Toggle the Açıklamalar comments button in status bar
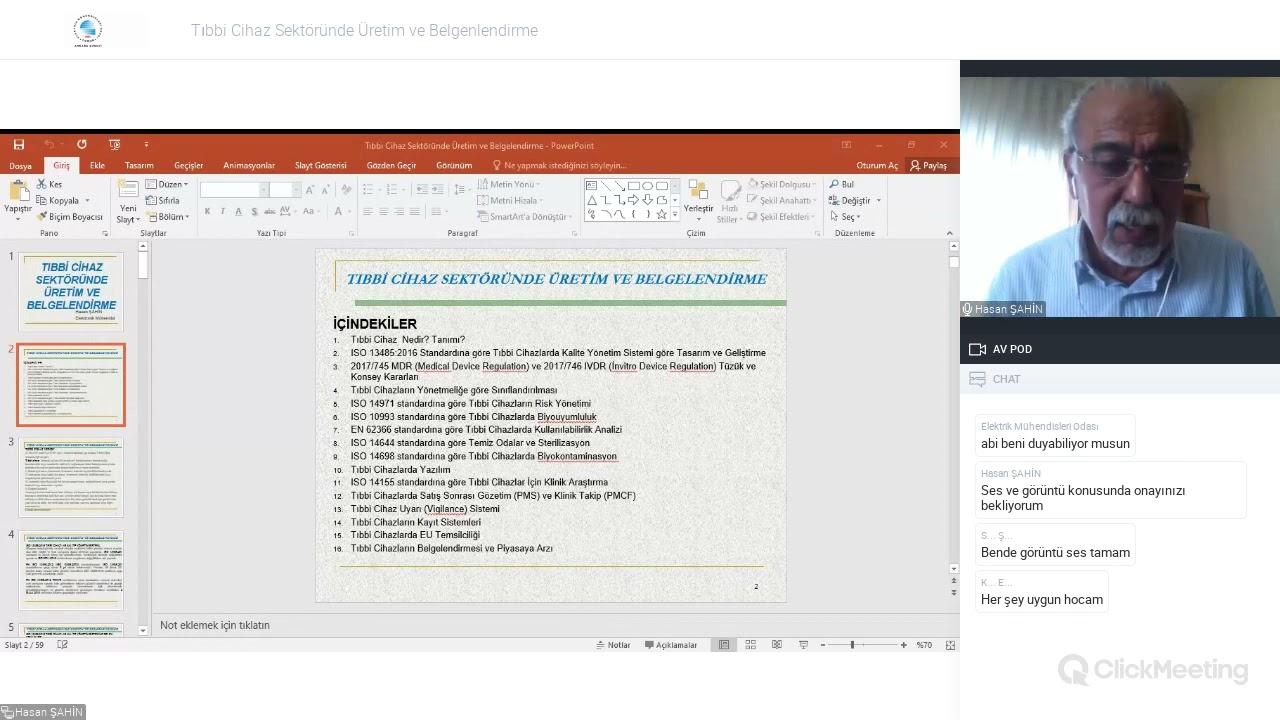Image resolution: width=1280 pixels, height=720 pixels. 671,645
